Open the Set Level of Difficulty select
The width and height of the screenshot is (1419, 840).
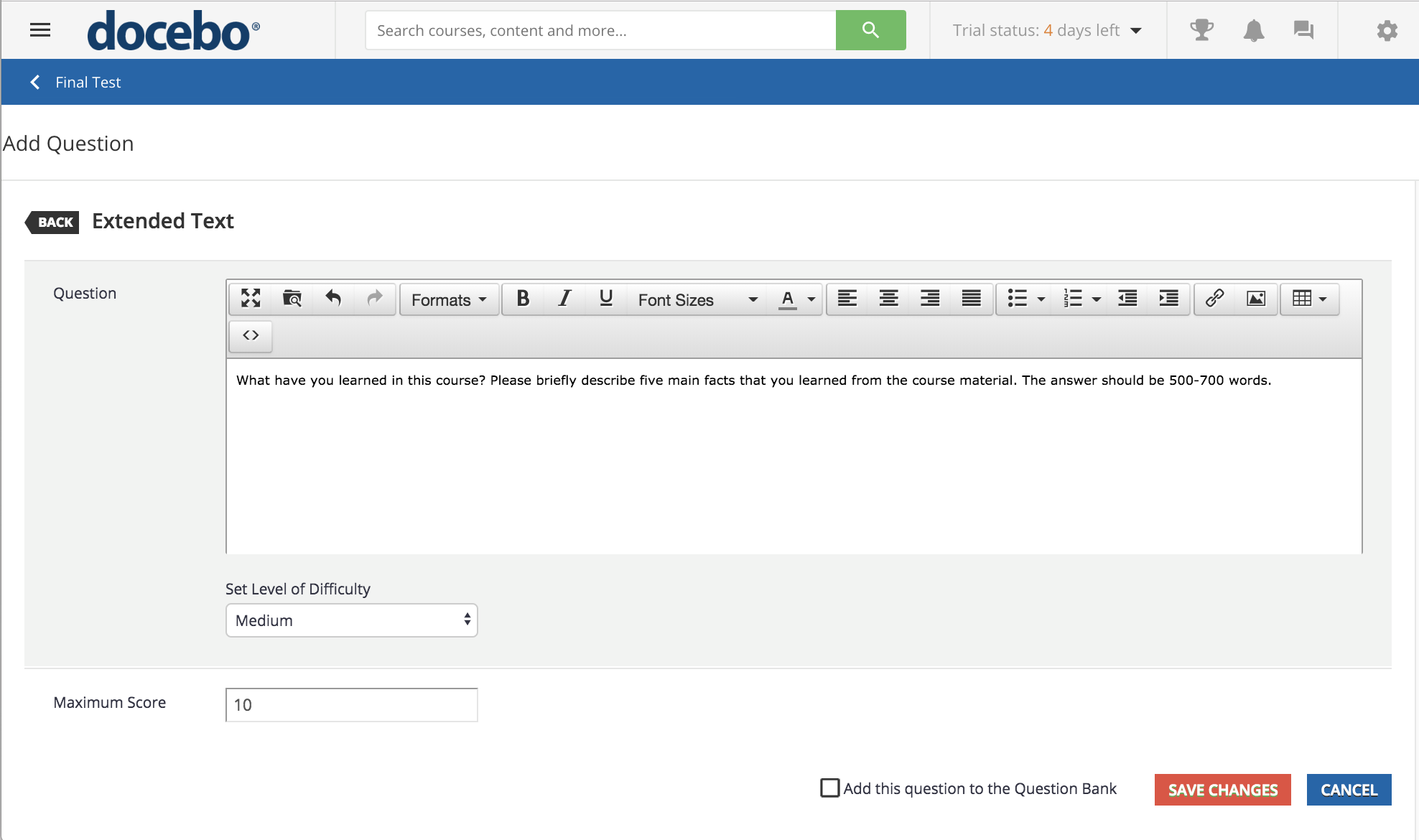351,620
